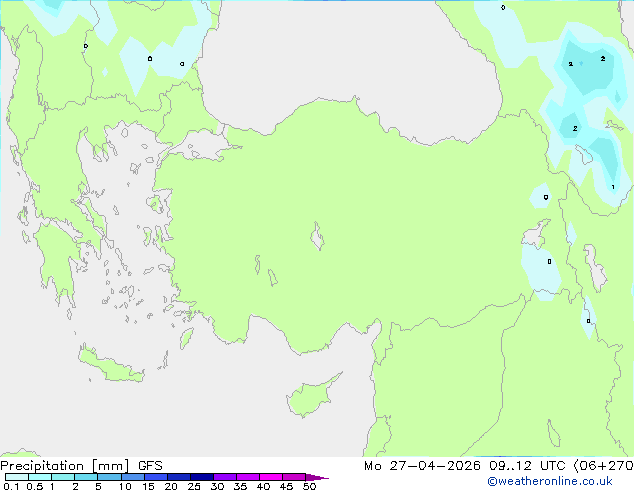
Task: Click the date 'Mo 27-04-2026' text
Action: click(x=422, y=466)
